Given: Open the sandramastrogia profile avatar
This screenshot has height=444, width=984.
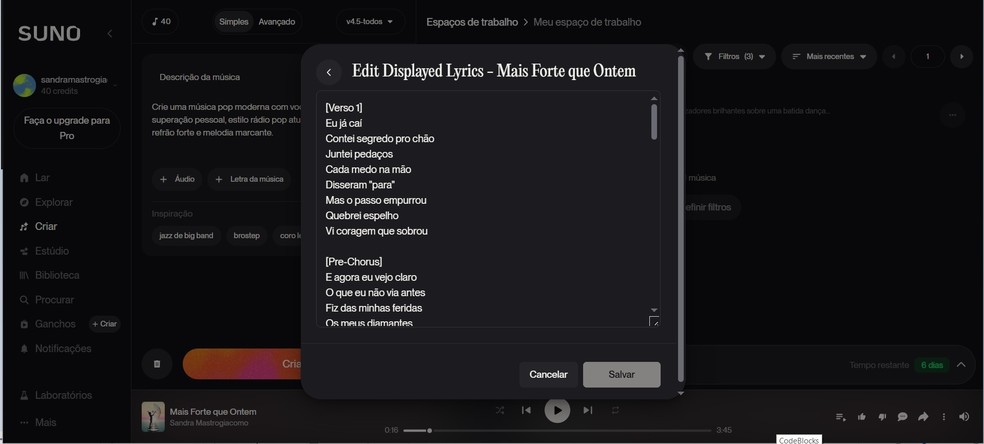Looking at the screenshot, I should click(24, 85).
